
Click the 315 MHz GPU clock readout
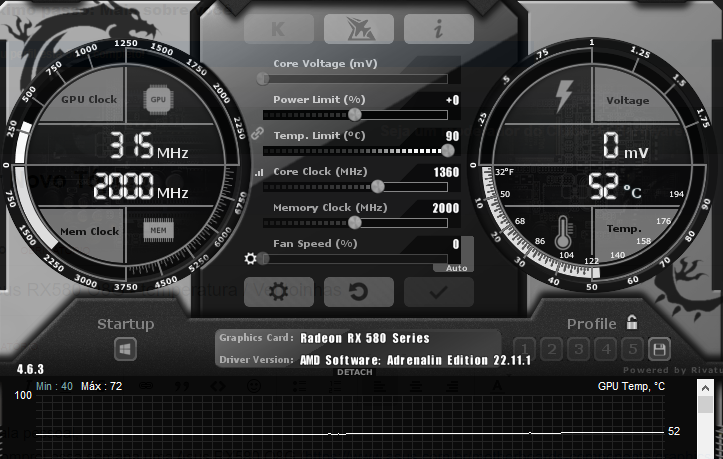tap(149, 146)
